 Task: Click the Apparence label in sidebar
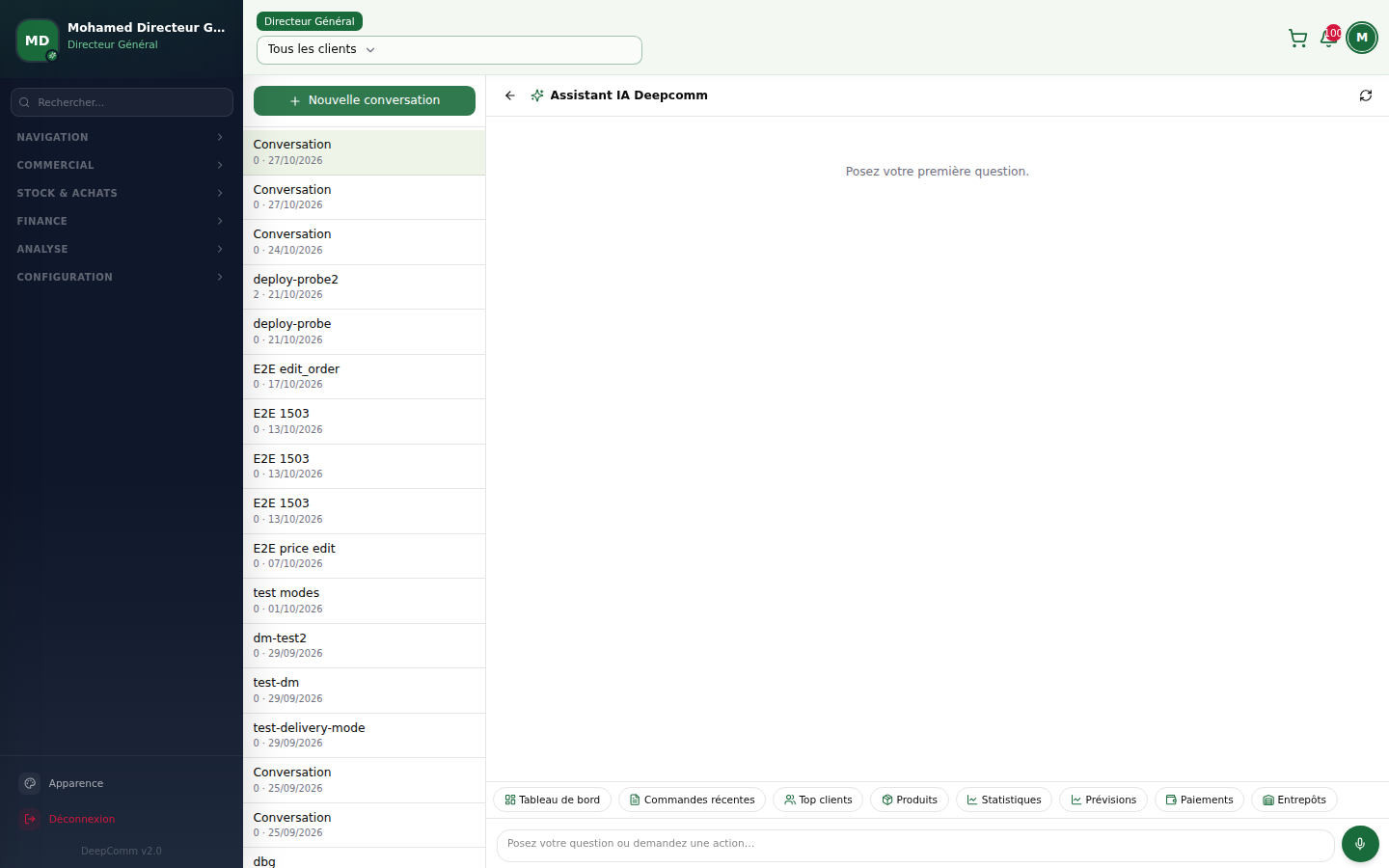click(76, 783)
